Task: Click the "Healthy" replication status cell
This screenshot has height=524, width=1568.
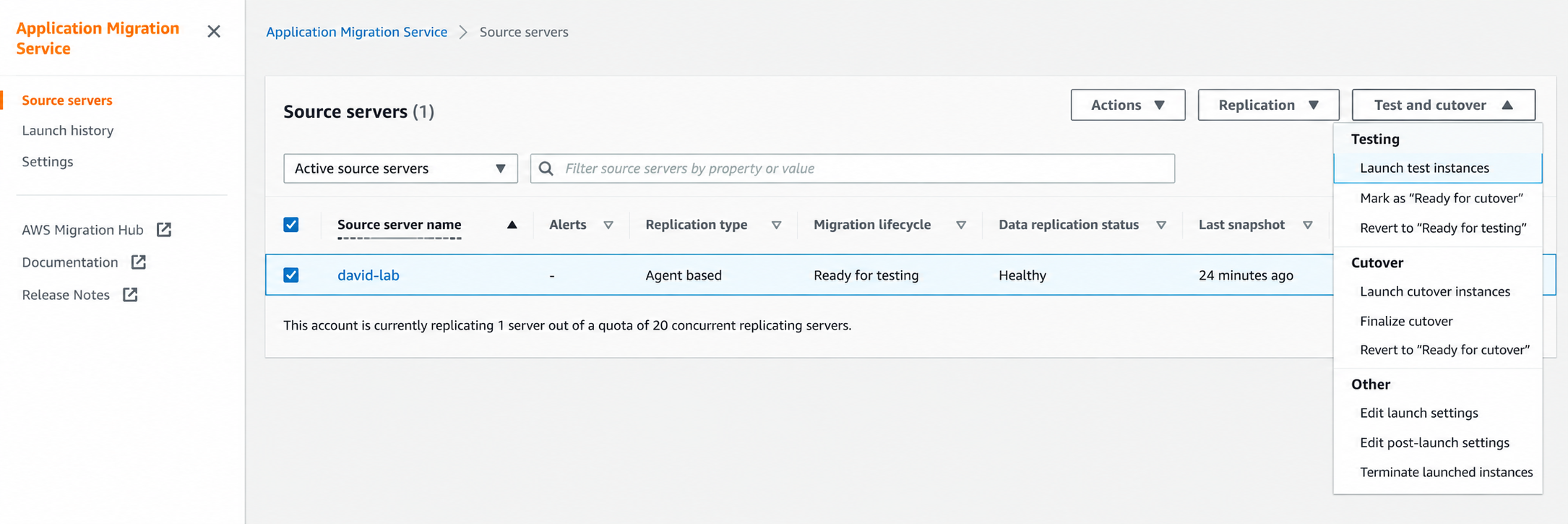Action: pyautogui.click(x=1022, y=275)
